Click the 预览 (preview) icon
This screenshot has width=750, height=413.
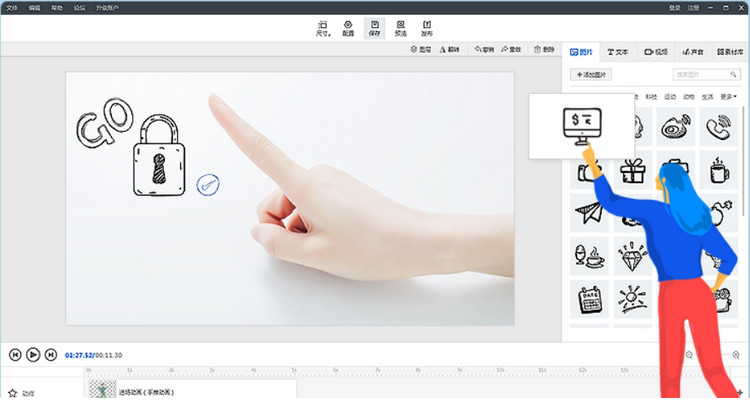pos(401,27)
